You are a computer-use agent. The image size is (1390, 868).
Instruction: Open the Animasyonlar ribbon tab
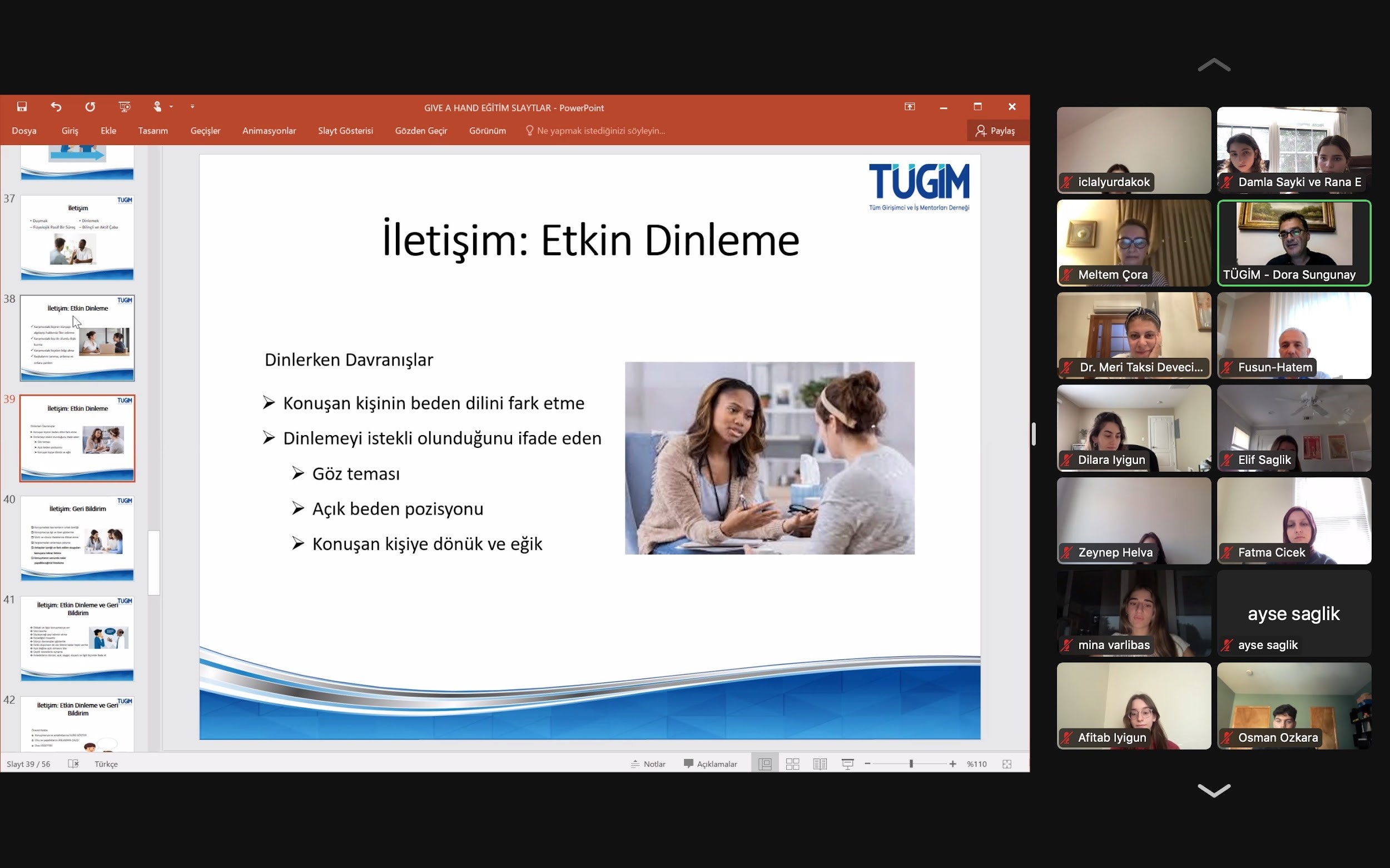(269, 131)
